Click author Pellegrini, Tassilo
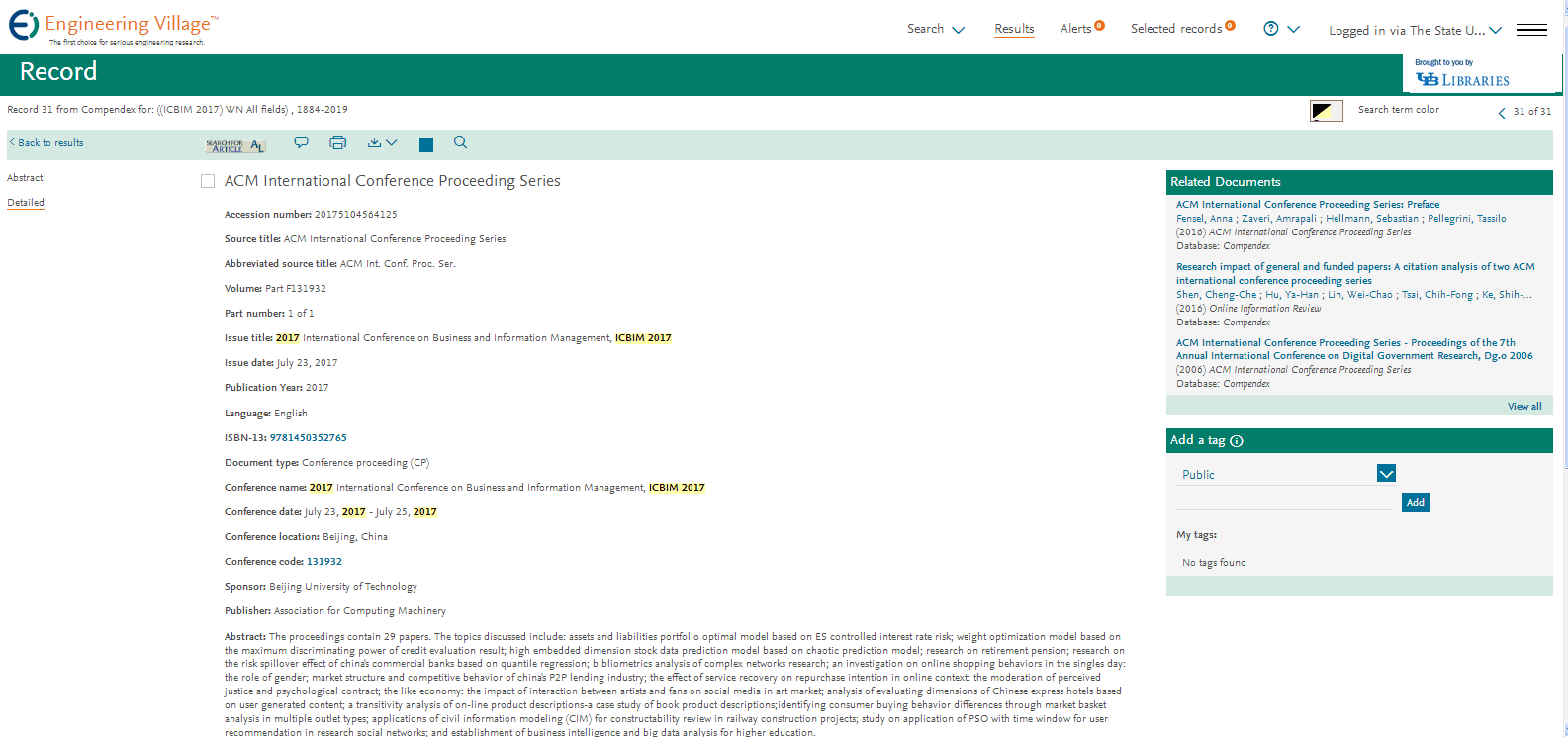 [1467, 219]
